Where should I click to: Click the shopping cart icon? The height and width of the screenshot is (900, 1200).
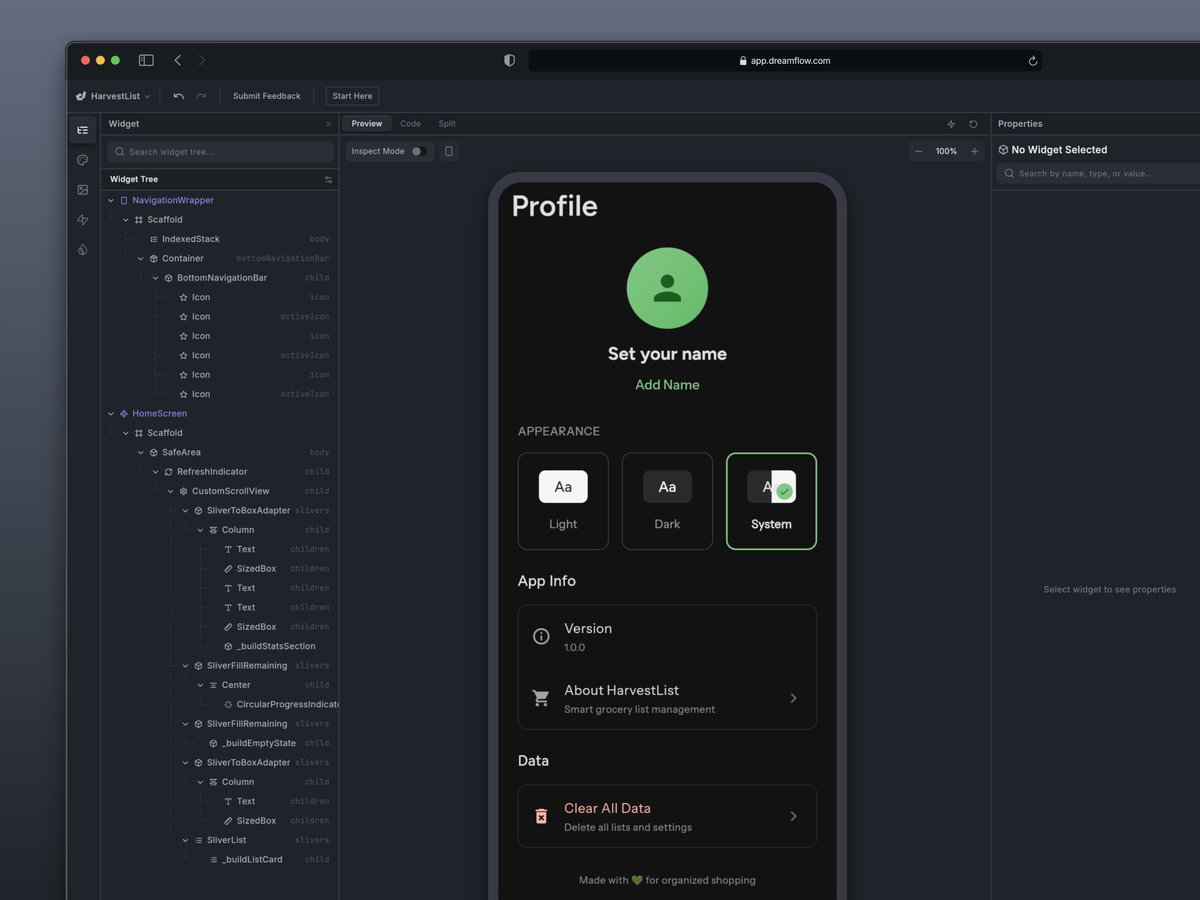coord(541,698)
